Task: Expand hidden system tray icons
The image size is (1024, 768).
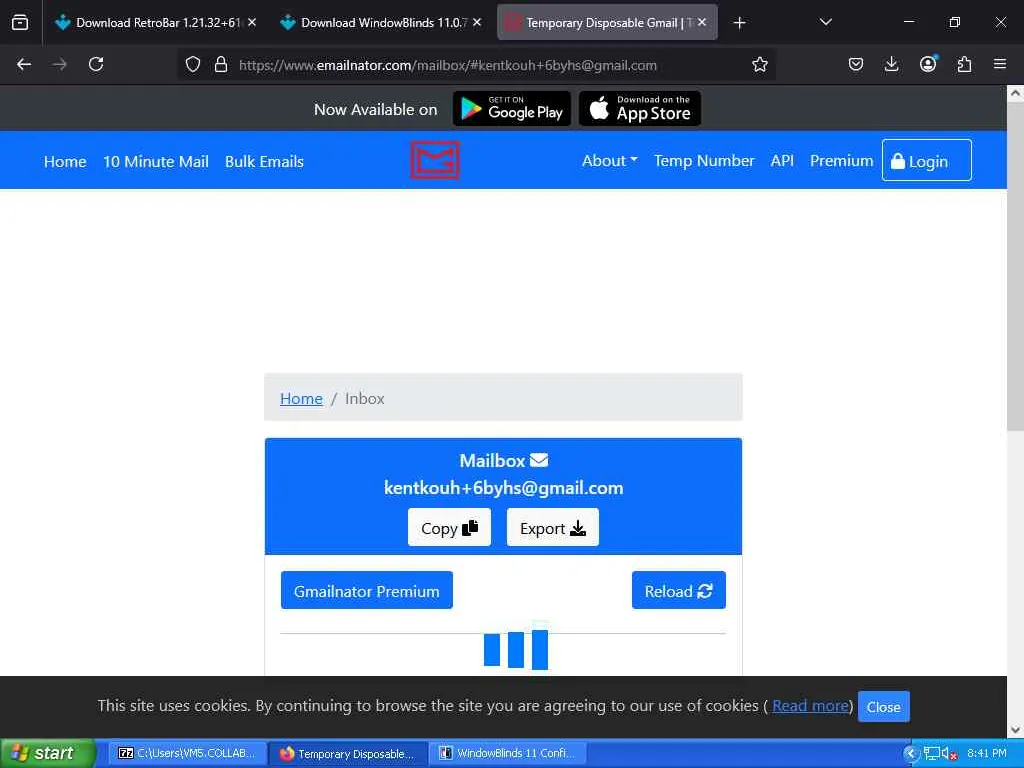Action: pos(910,754)
